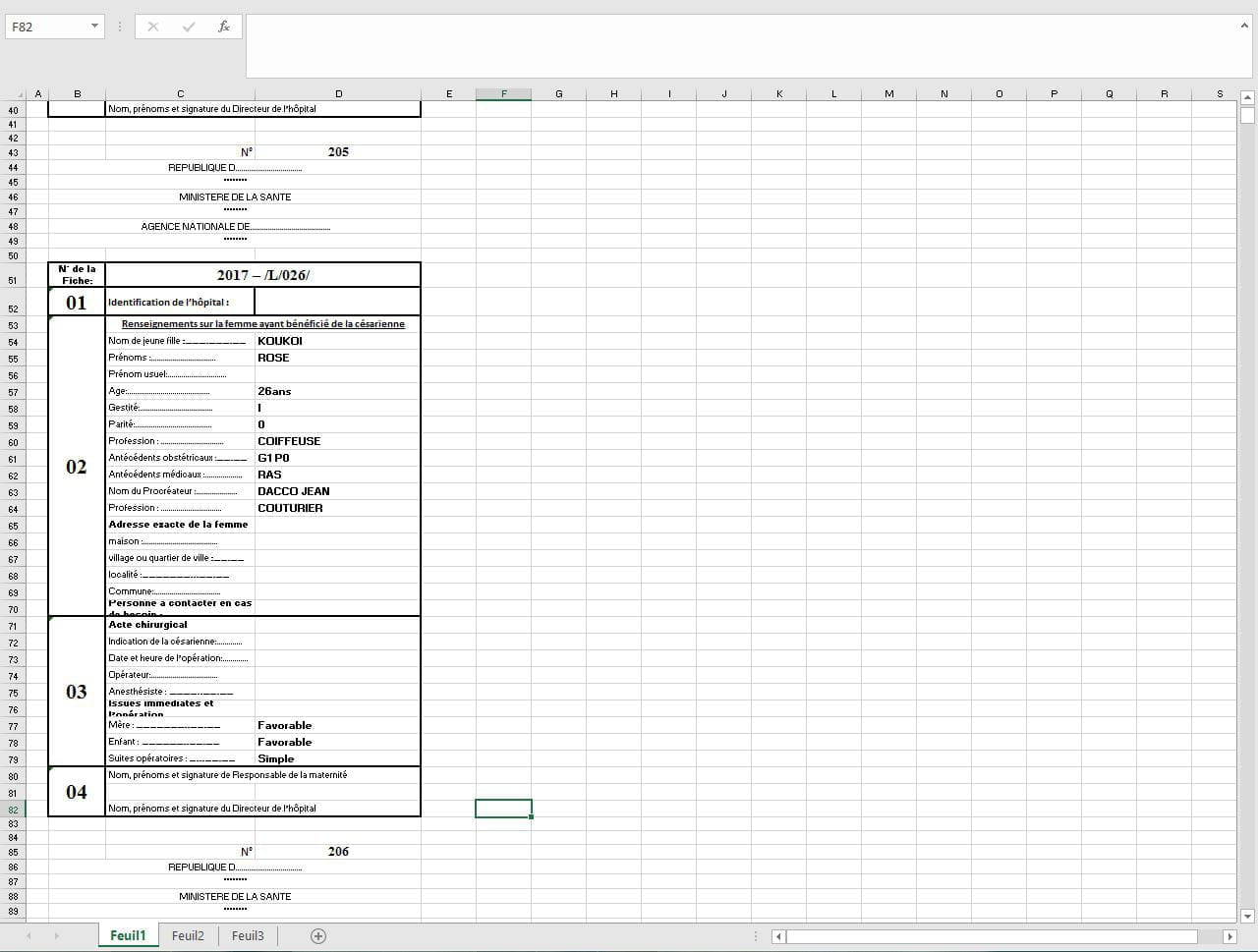Screen dimensions: 1258x952
Task: Click the vertical scrollbar up arrow
Action: [x=1247, y=97]
